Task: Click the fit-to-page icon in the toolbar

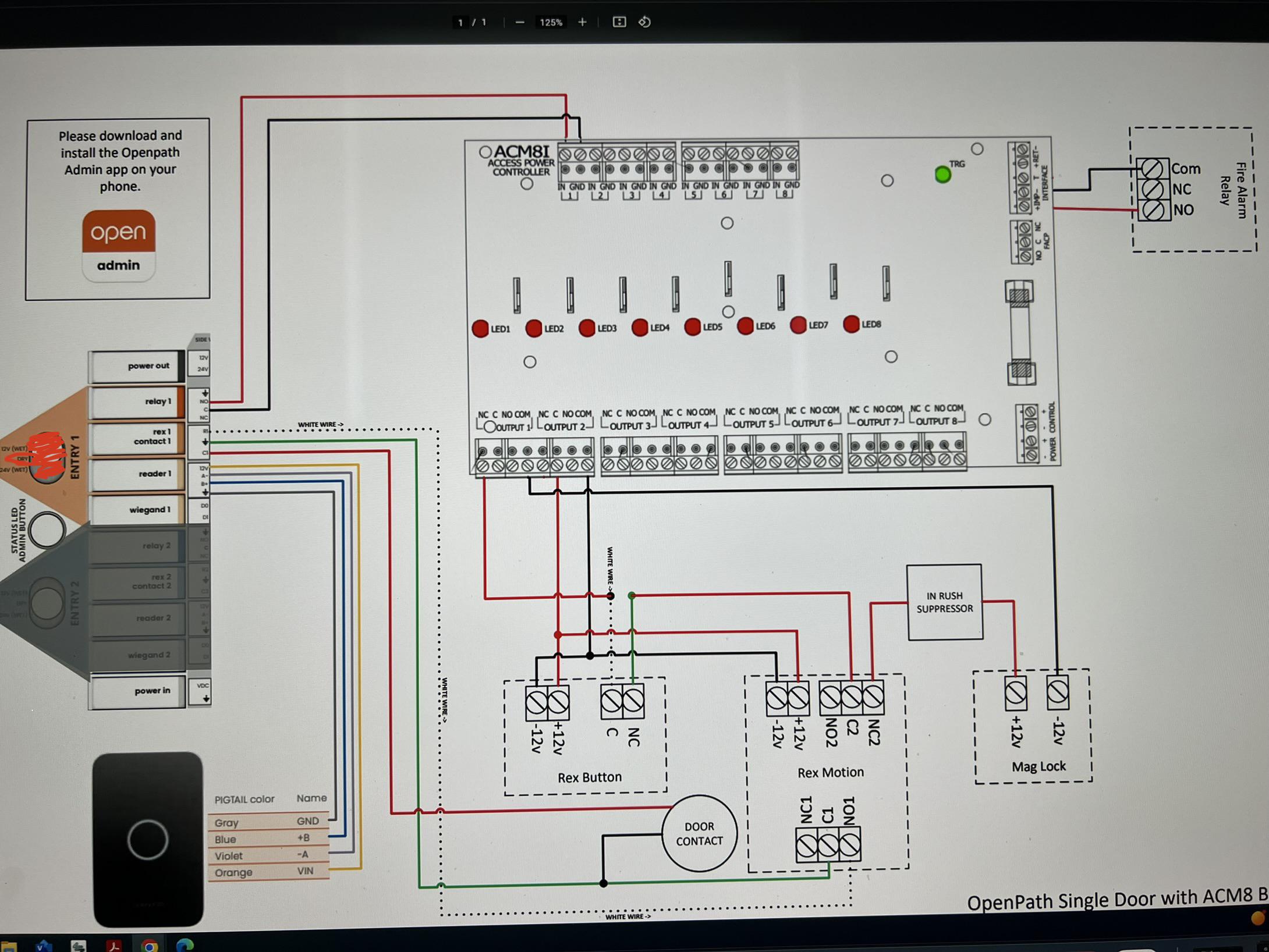Action: click(x=619, y=22)
